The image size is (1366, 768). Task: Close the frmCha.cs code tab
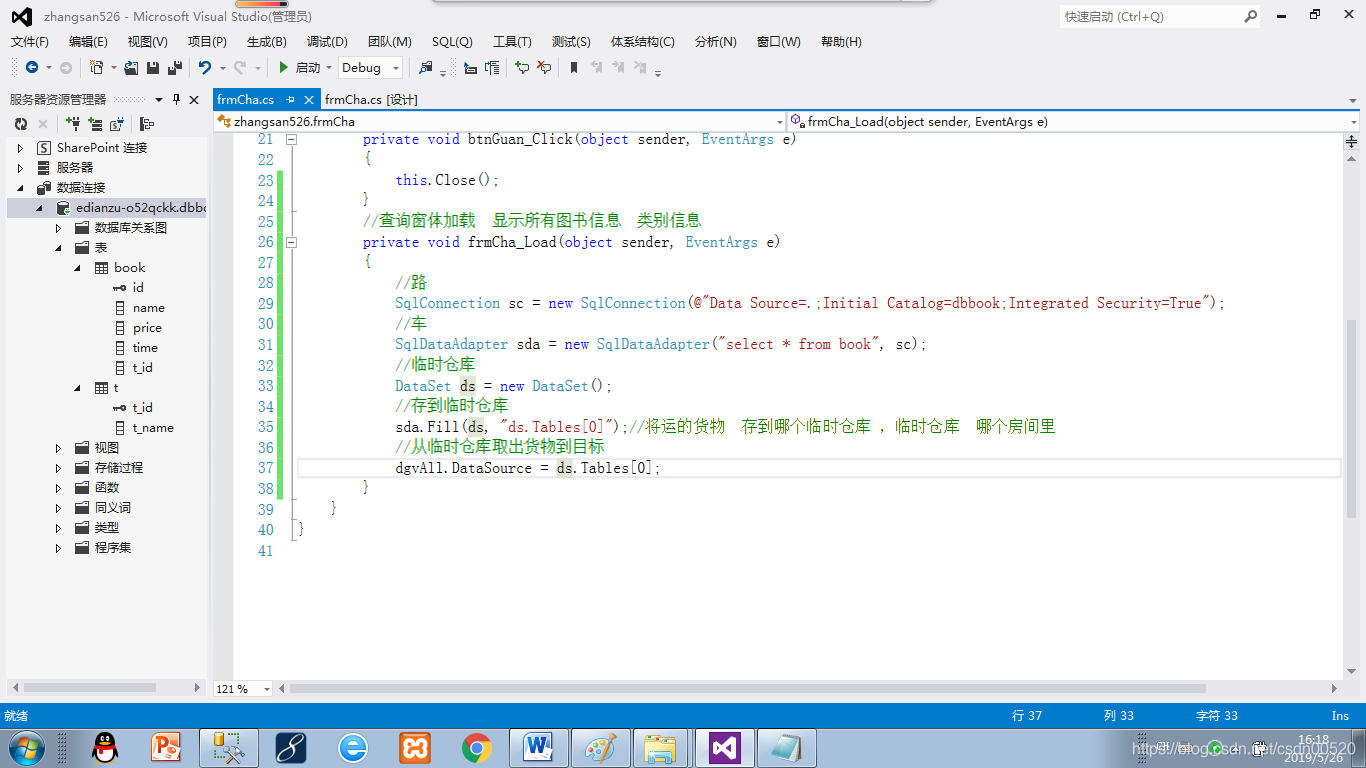310,99
